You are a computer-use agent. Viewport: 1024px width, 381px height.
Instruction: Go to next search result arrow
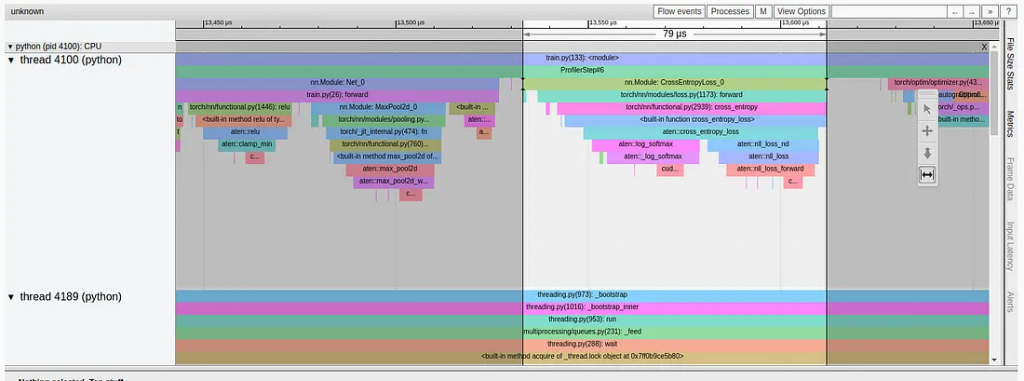click(x=972, y=12)
